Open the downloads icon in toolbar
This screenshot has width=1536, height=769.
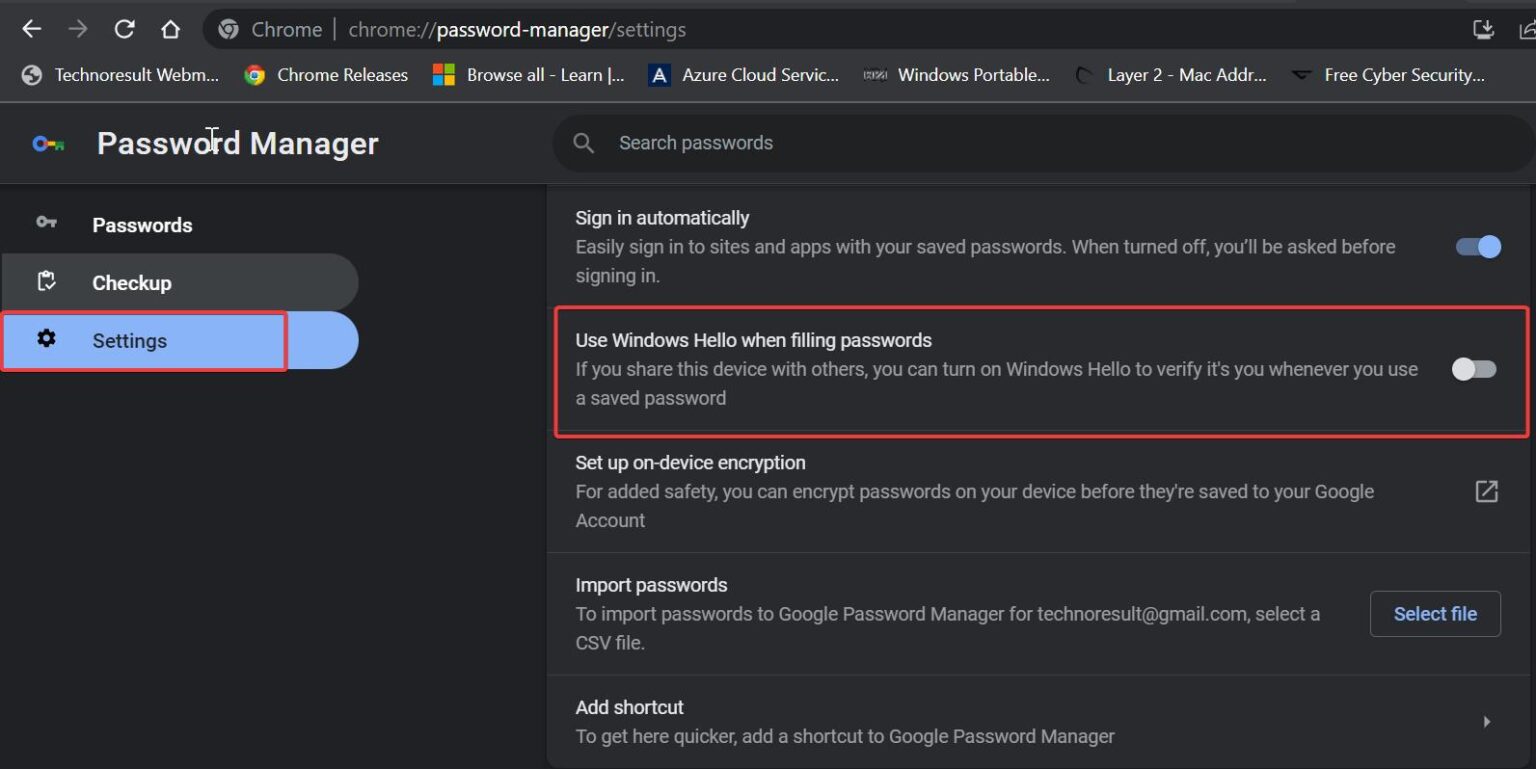pyautogui.click(x=1483, y=29)
